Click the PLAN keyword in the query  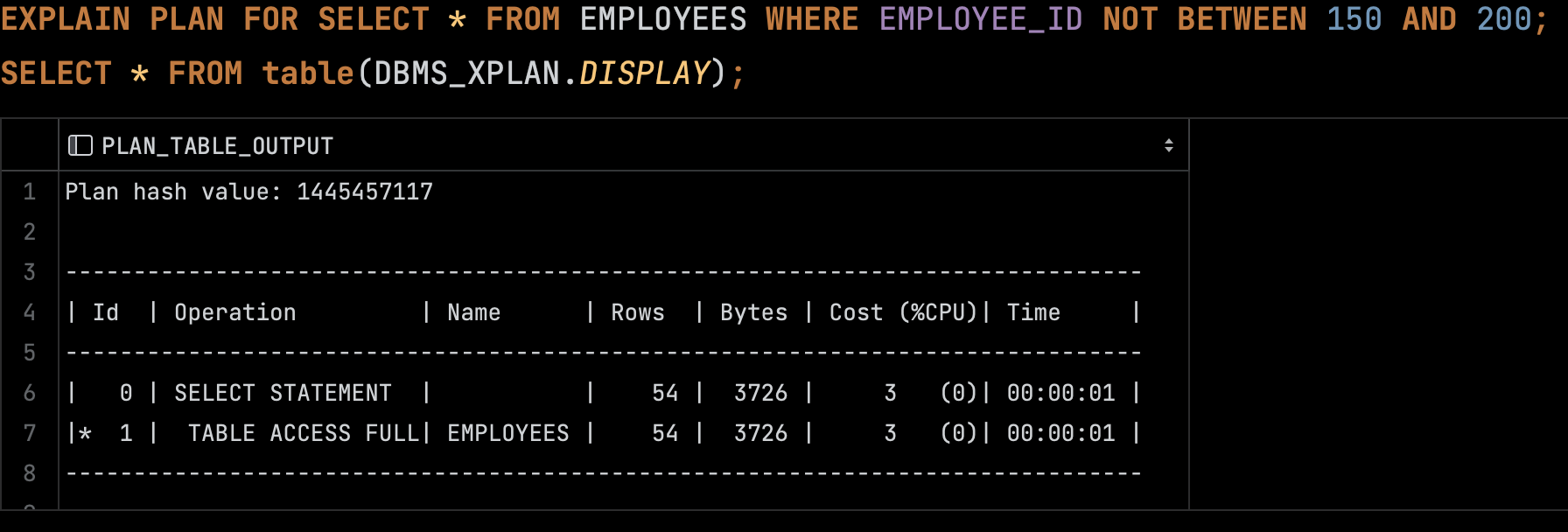click(x=187, y=19)
